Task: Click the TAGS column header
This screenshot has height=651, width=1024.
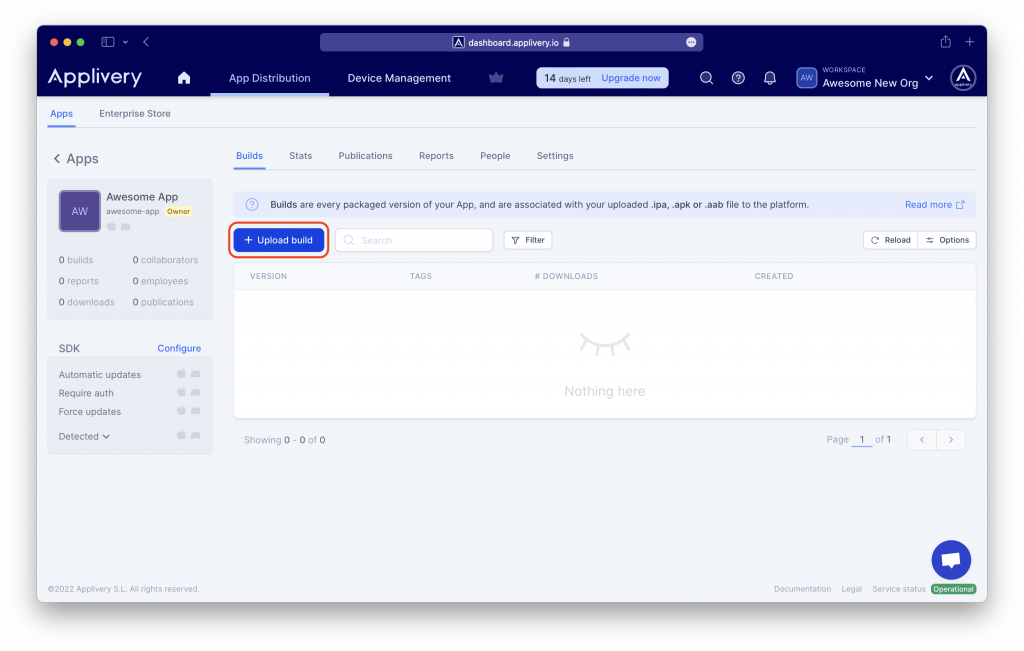Action: pos(421,276)
